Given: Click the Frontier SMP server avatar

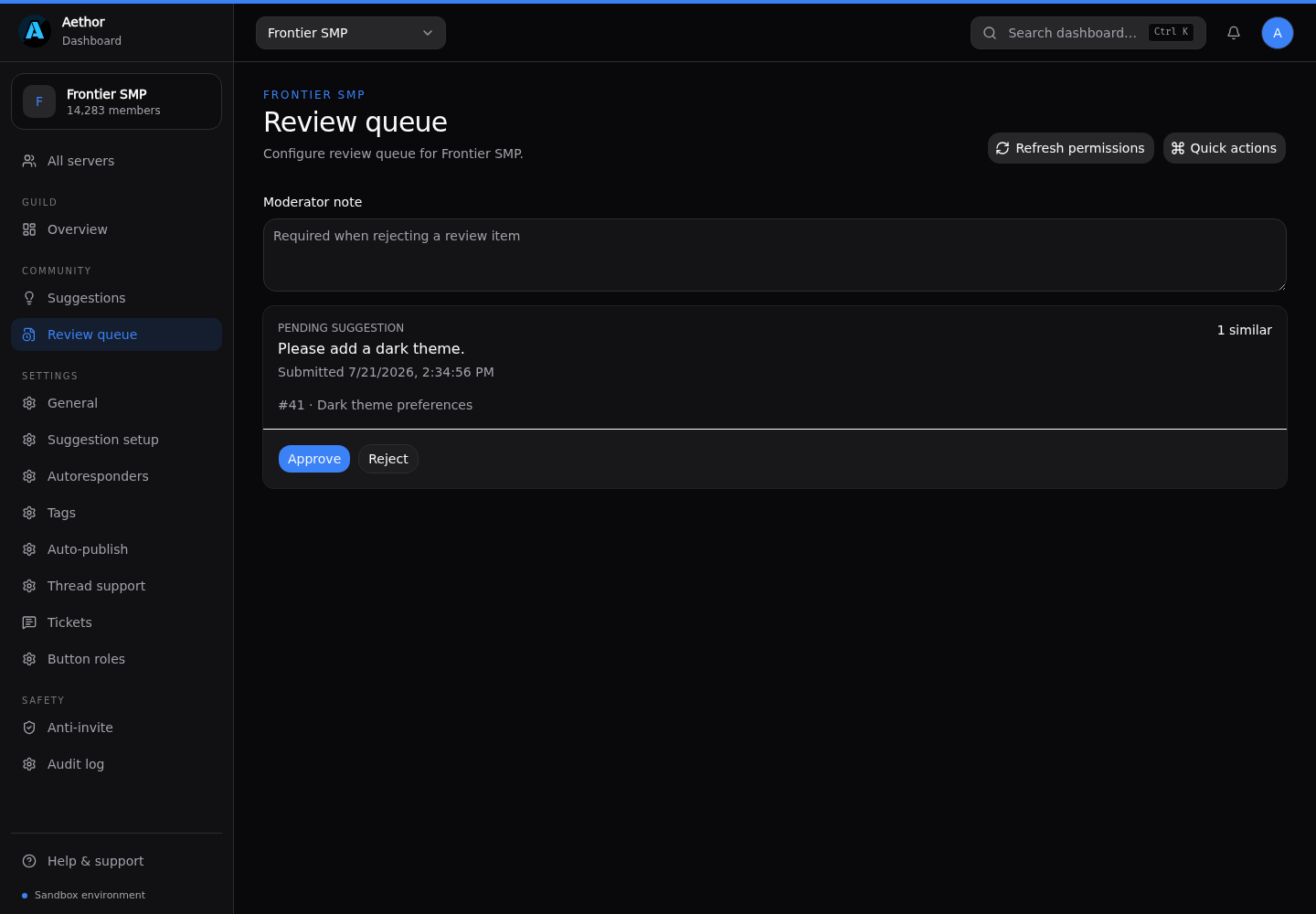Looking at the screenshot, I should click(39, 101).
